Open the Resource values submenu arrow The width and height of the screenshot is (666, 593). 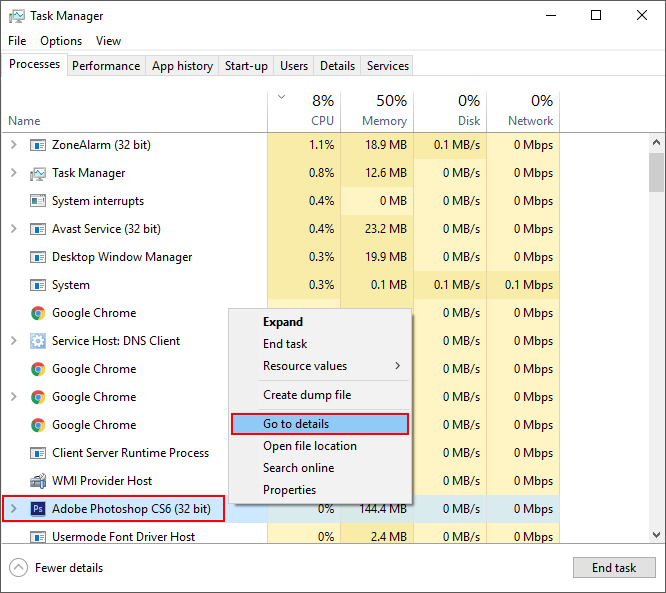tap(398, 366)
